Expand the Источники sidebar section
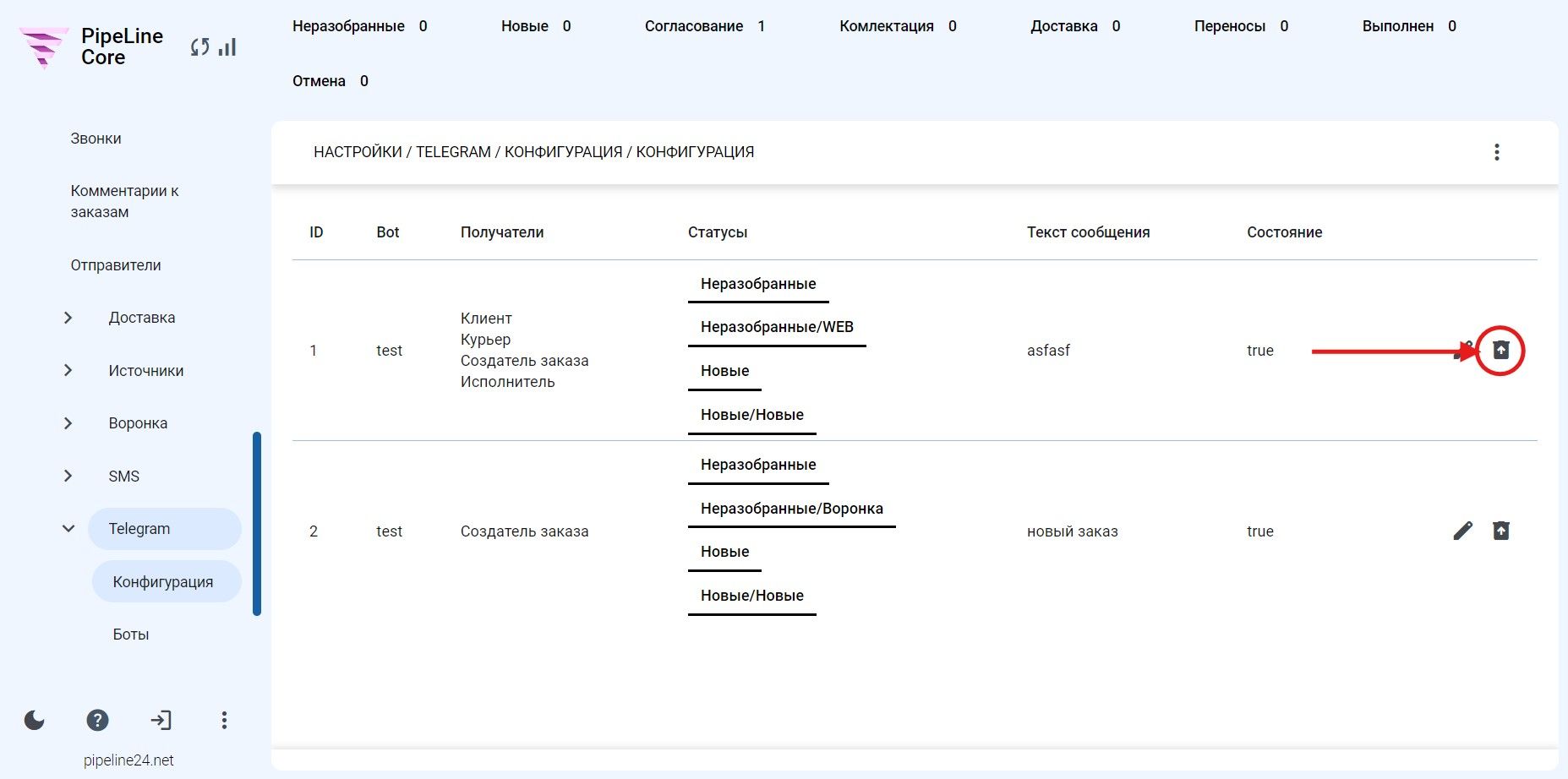 pos(68,370)
